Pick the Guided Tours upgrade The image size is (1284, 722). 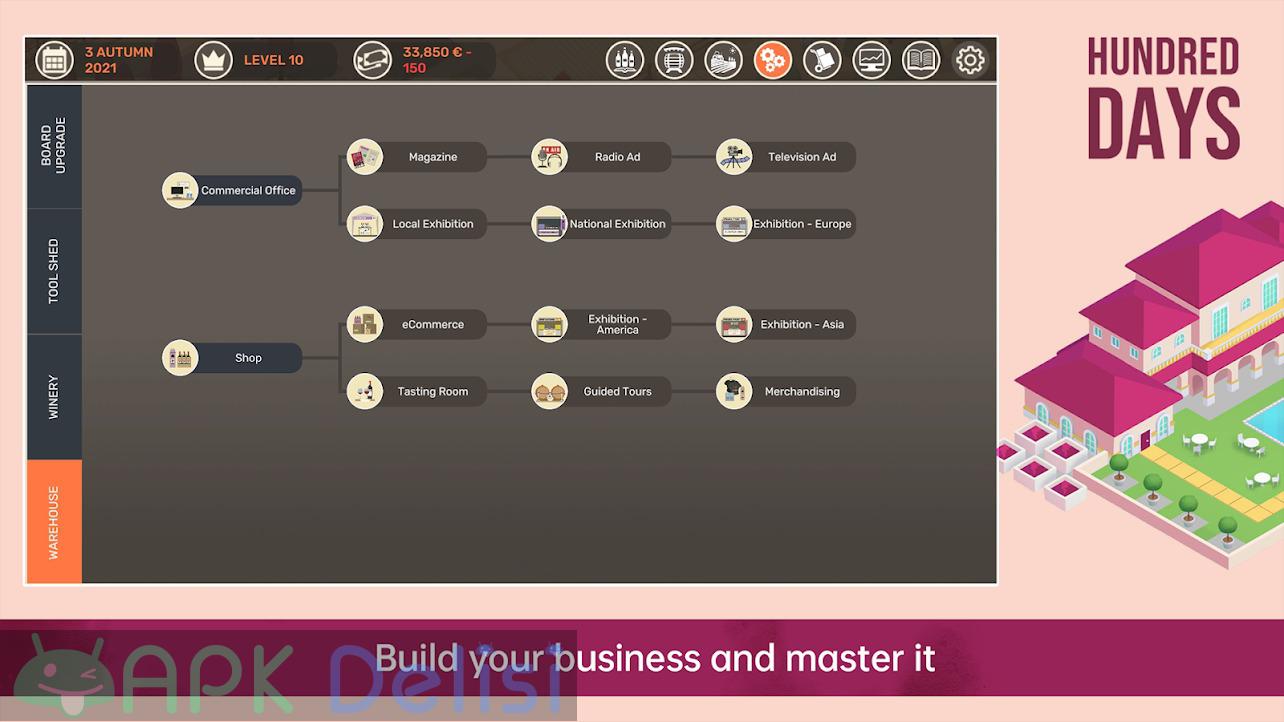(602, 391)
